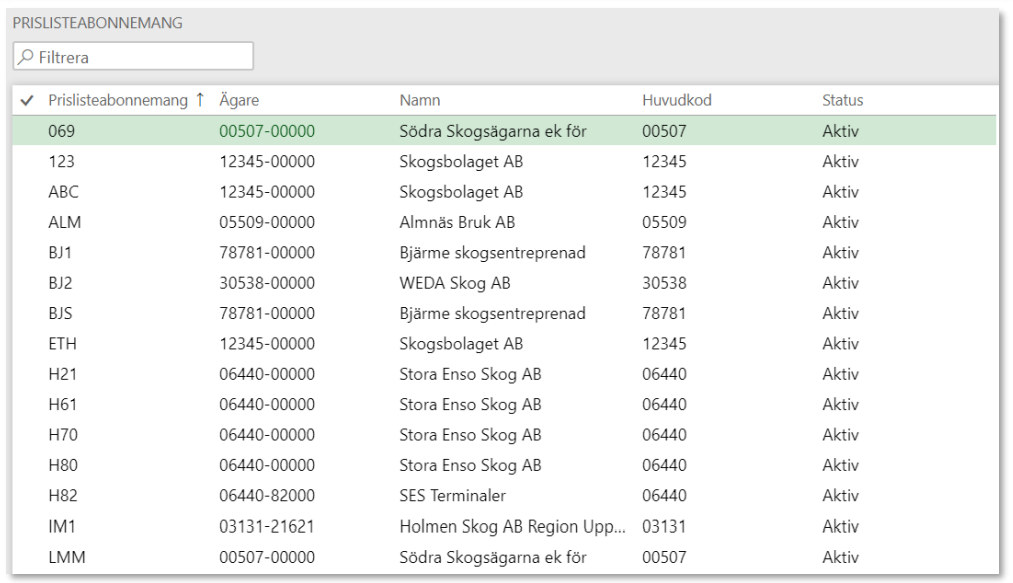Image resolution: width=1013 pixels, height=583 pixels.
Task: Select the row with code H82
Action: click(x=504, y=495)
